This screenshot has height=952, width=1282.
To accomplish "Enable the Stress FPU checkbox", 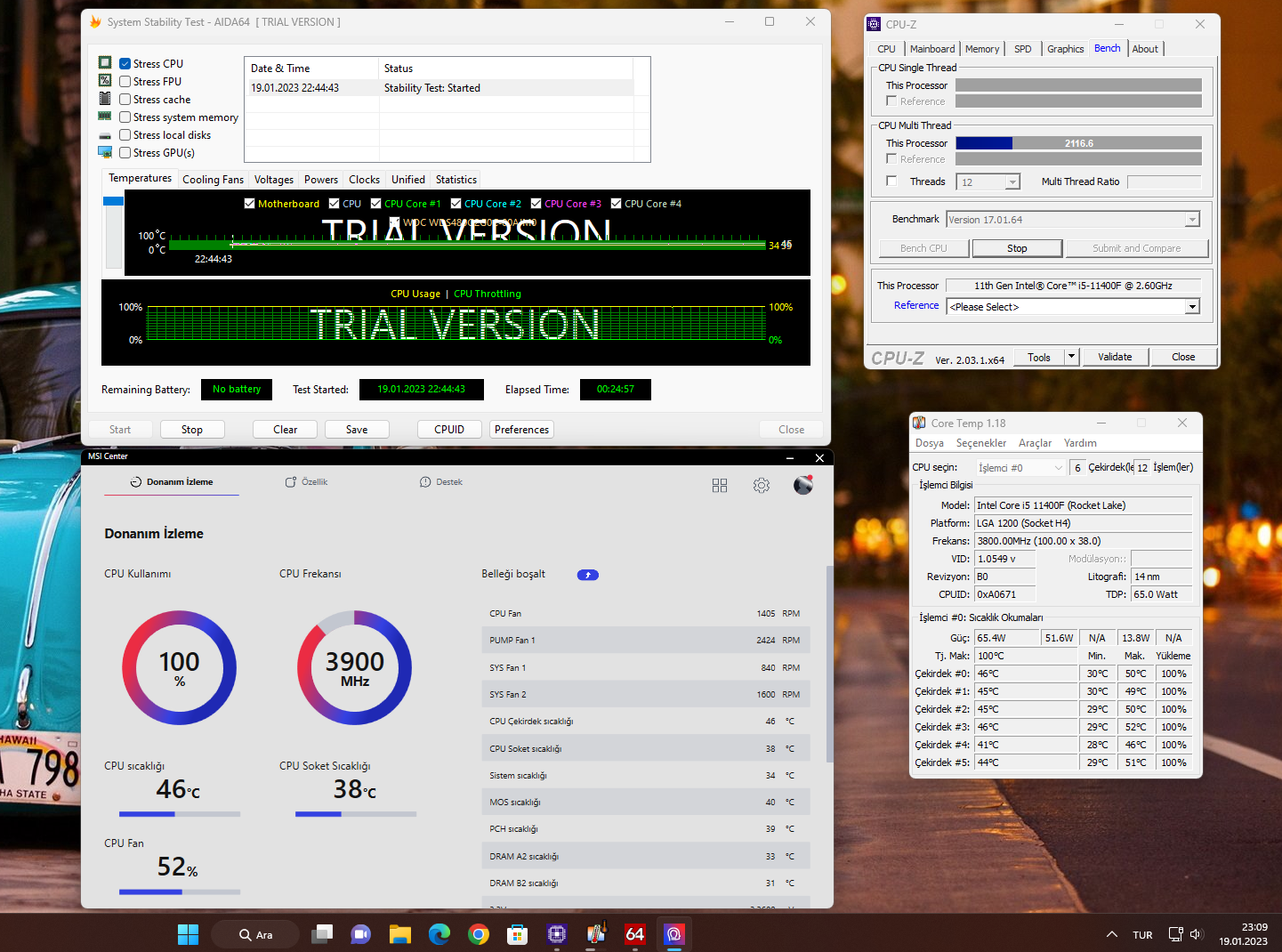I will click(125, 82).
